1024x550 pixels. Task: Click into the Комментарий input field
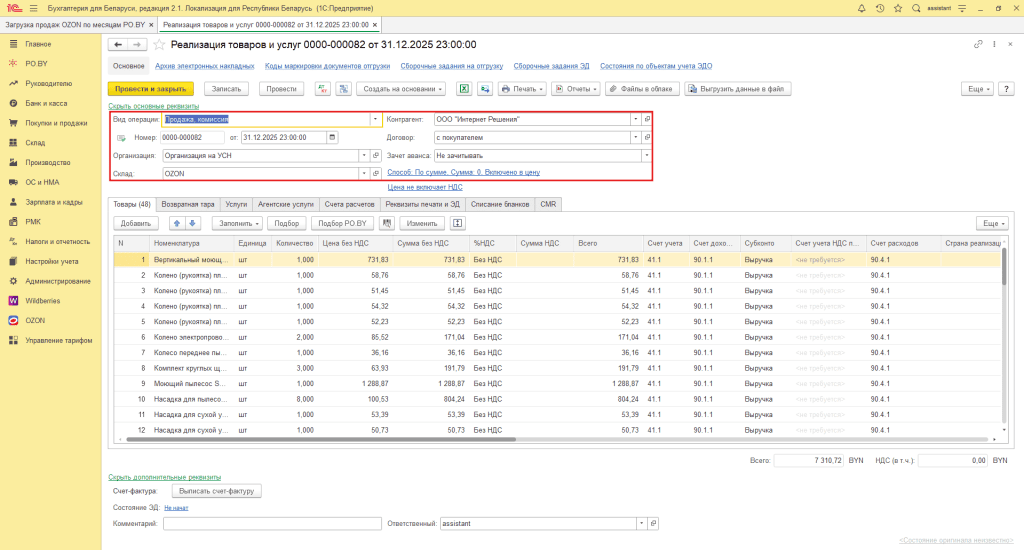[272, 523]
